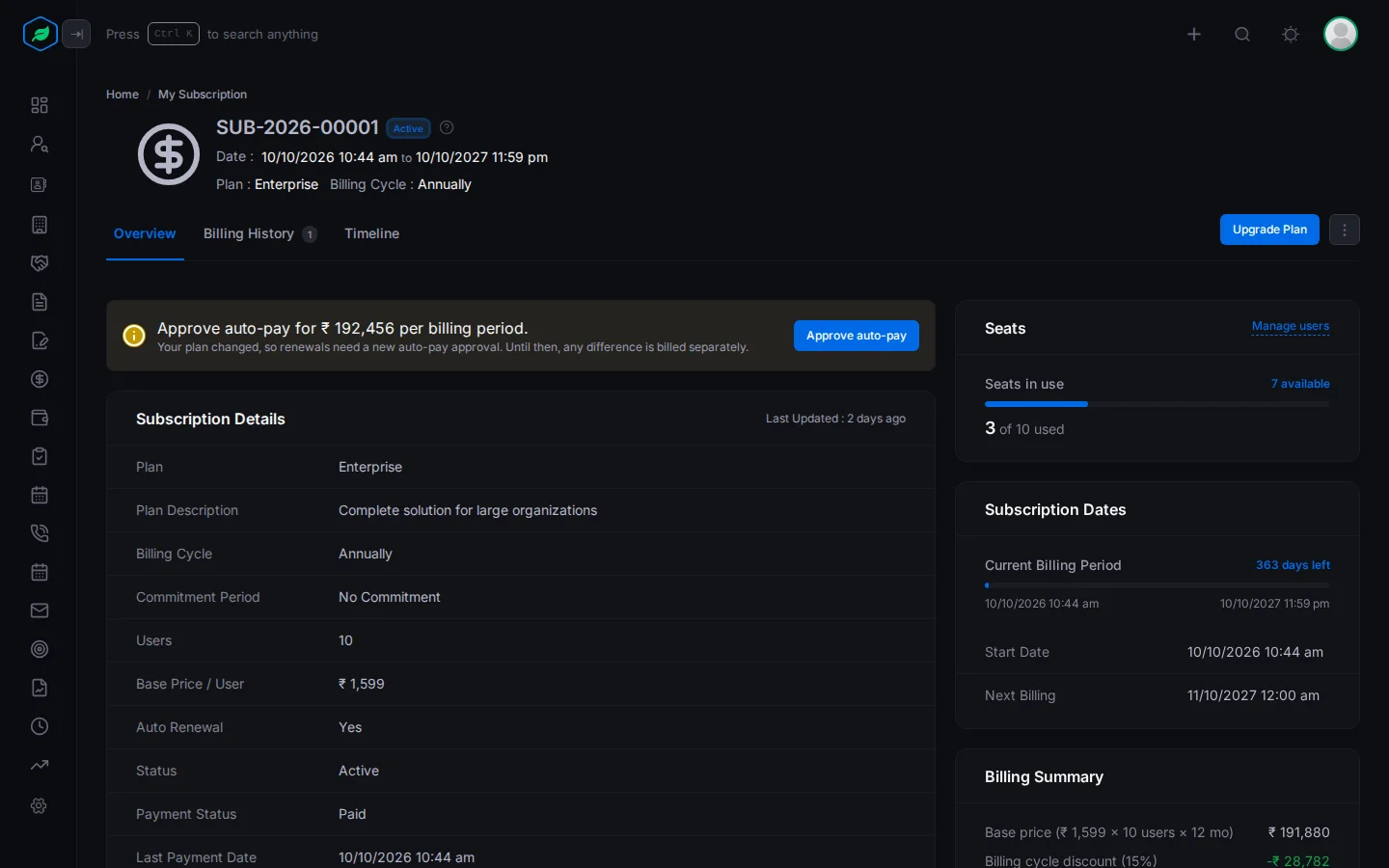Open the mail envelope icon in sidebar
The width and height of the screenshot is (1389, 868).
(40, 610)
